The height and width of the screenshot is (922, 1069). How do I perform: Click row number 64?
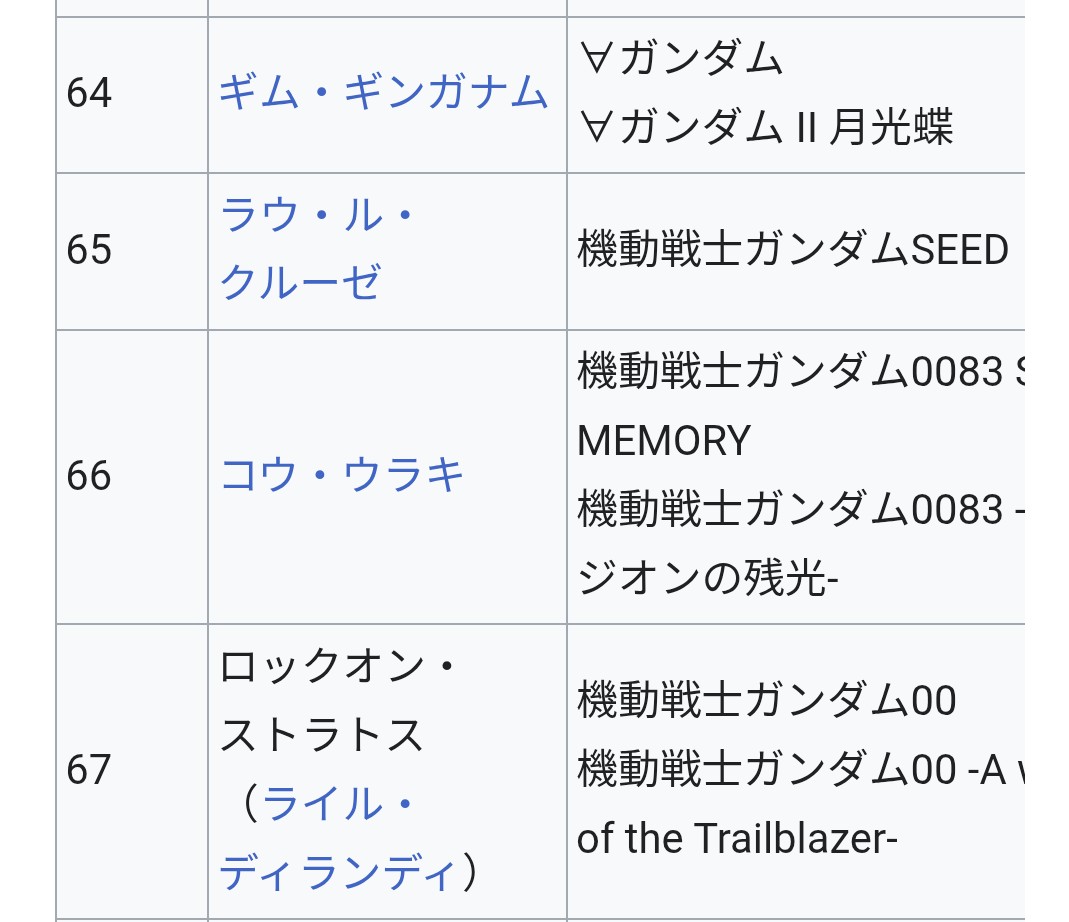click(89, 94)
